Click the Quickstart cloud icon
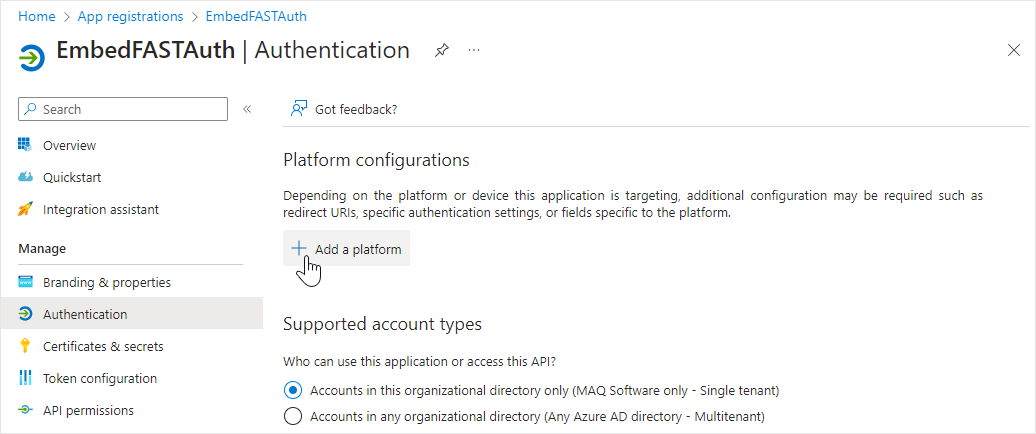 pyautogui.click(x=26, y=177)
